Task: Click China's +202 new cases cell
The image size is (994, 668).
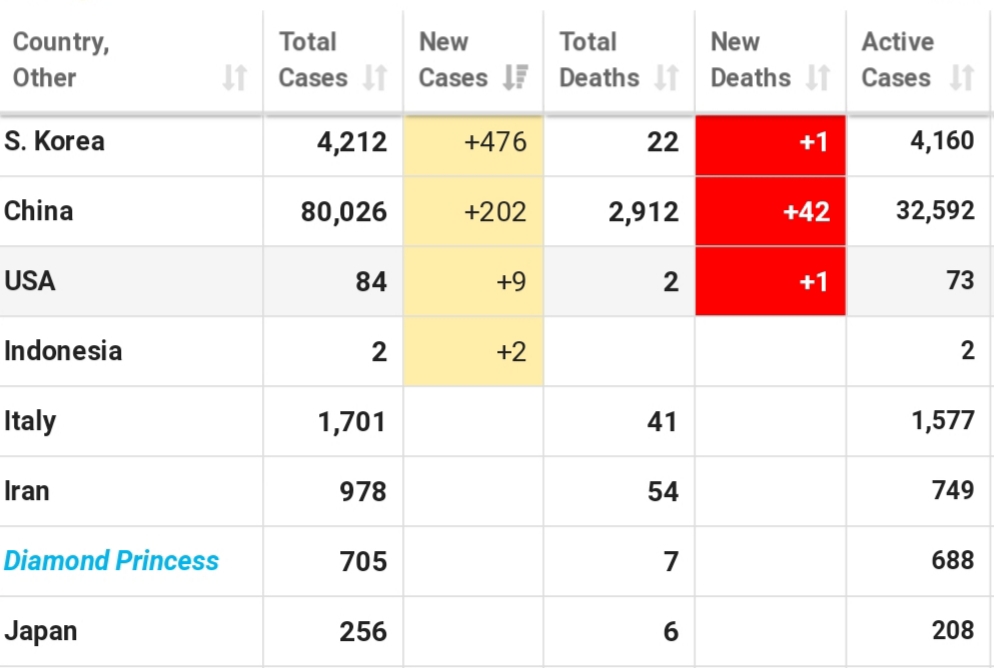Action: point(474,212)
